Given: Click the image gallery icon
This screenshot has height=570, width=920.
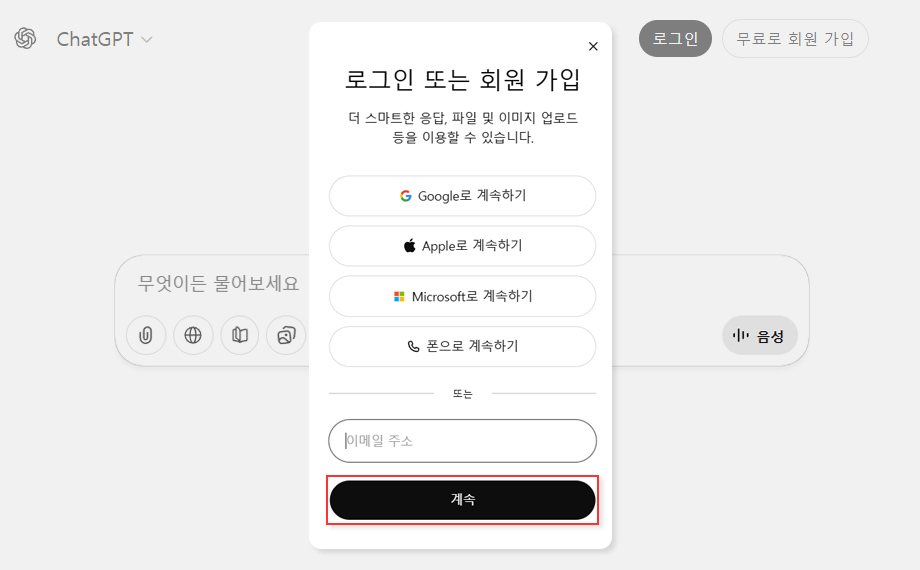Looking at the screenshot, I should click(286, 335).
